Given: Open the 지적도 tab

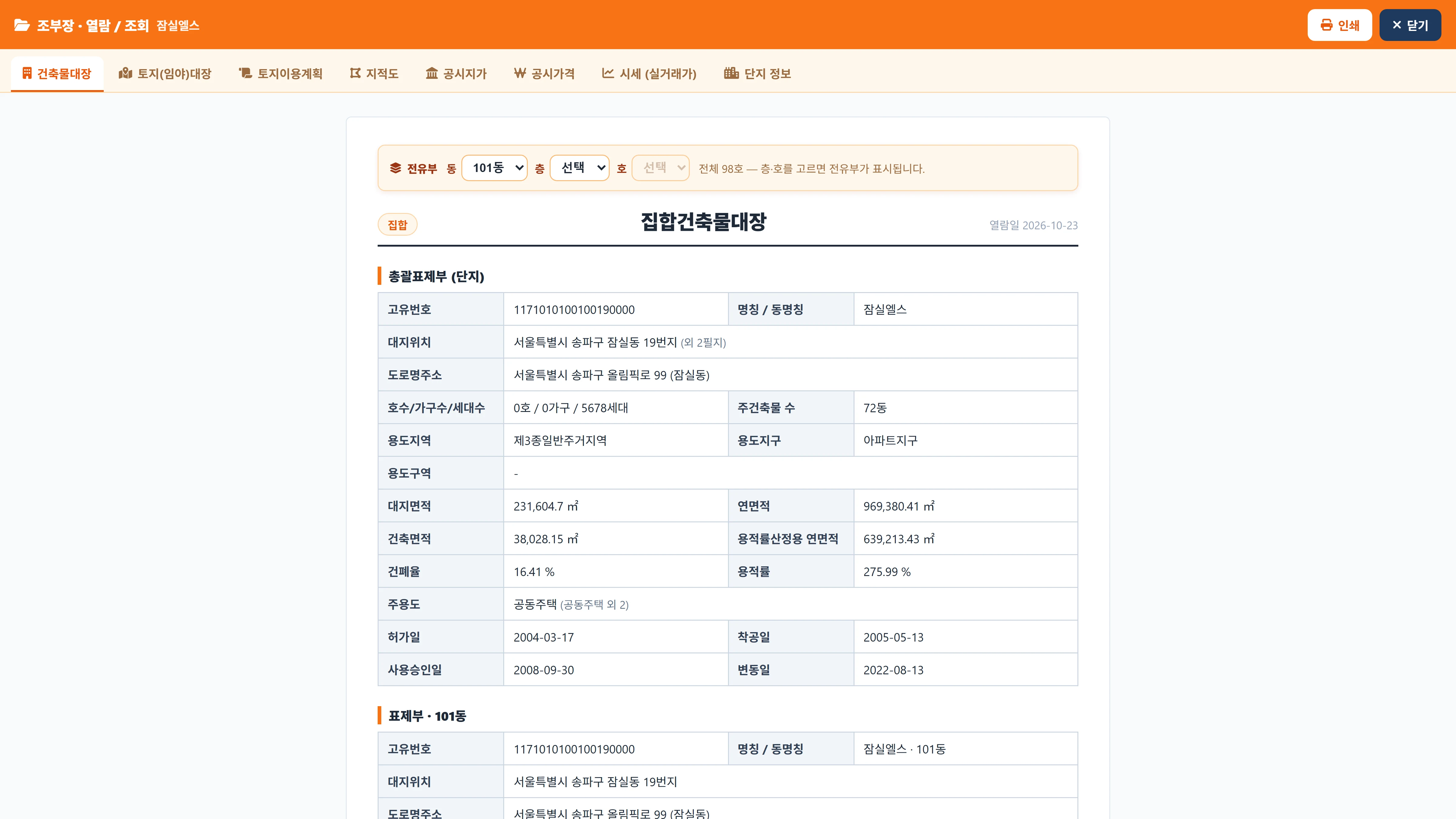Looking at the screenshot, I should pyautogui.click(x=374, y=73).
